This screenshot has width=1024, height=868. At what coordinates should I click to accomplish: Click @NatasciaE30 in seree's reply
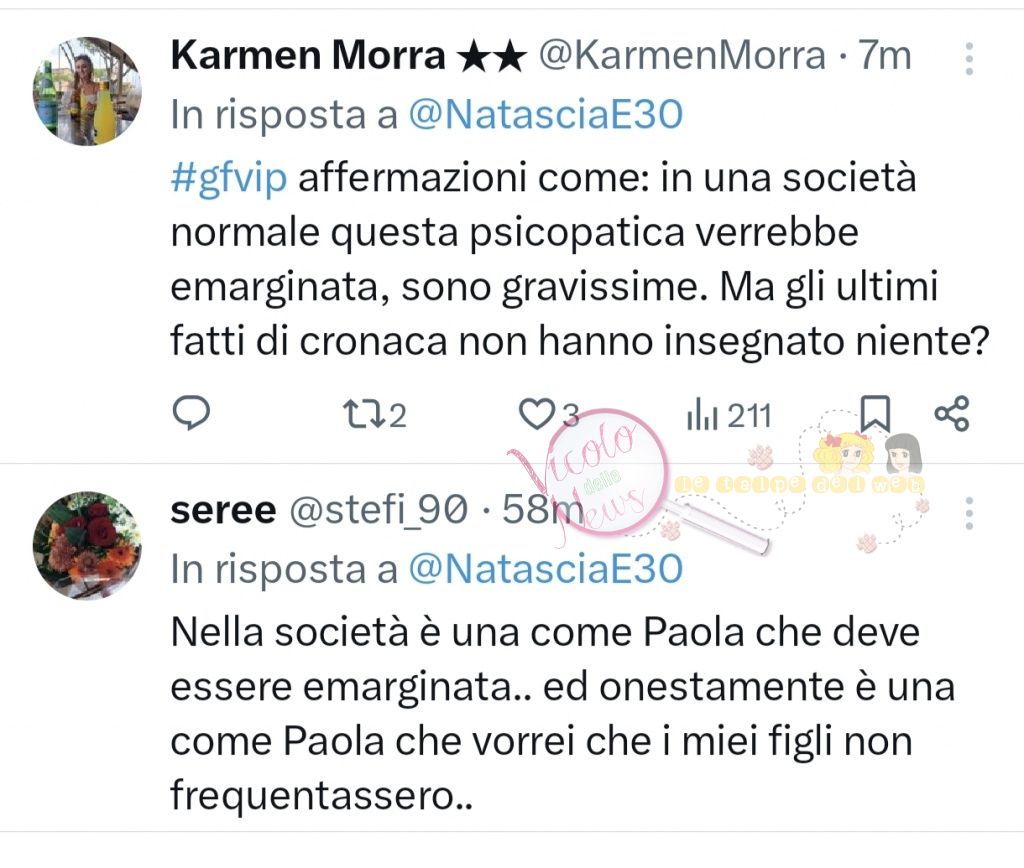(x=545, y=570)
